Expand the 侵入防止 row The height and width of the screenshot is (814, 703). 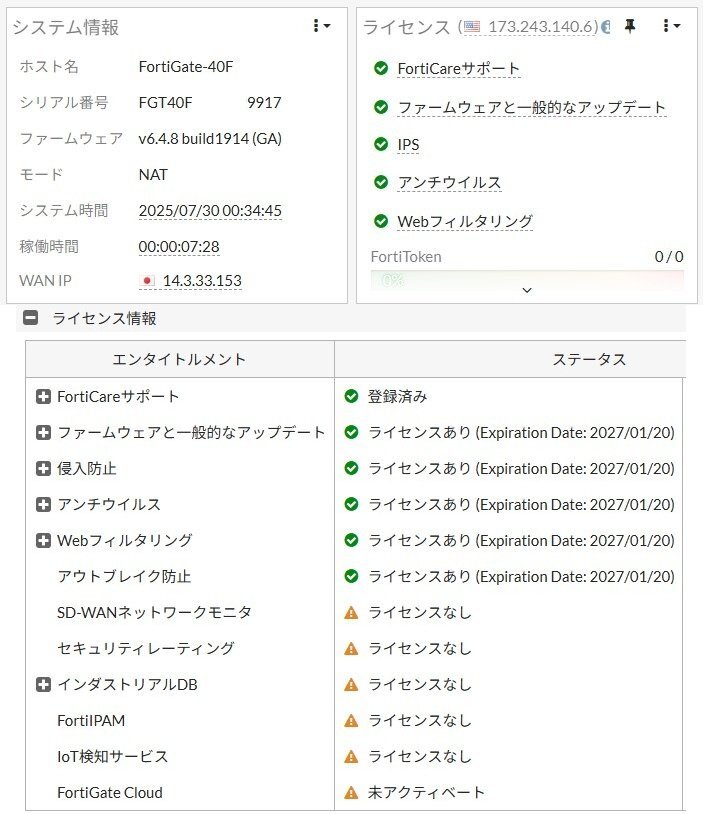[44, 468]
